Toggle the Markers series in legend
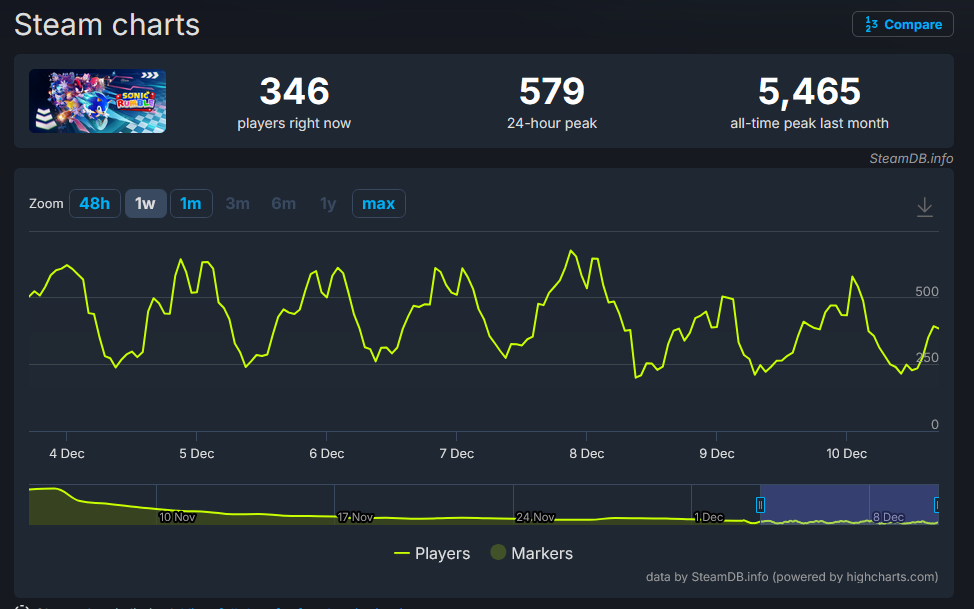Image resolution: width=974 pixels, height=609 pixels. coord(531,553)
